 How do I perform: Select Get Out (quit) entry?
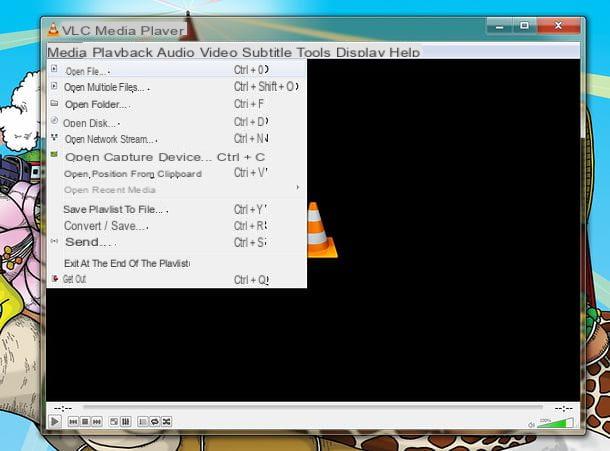point(177,279)
